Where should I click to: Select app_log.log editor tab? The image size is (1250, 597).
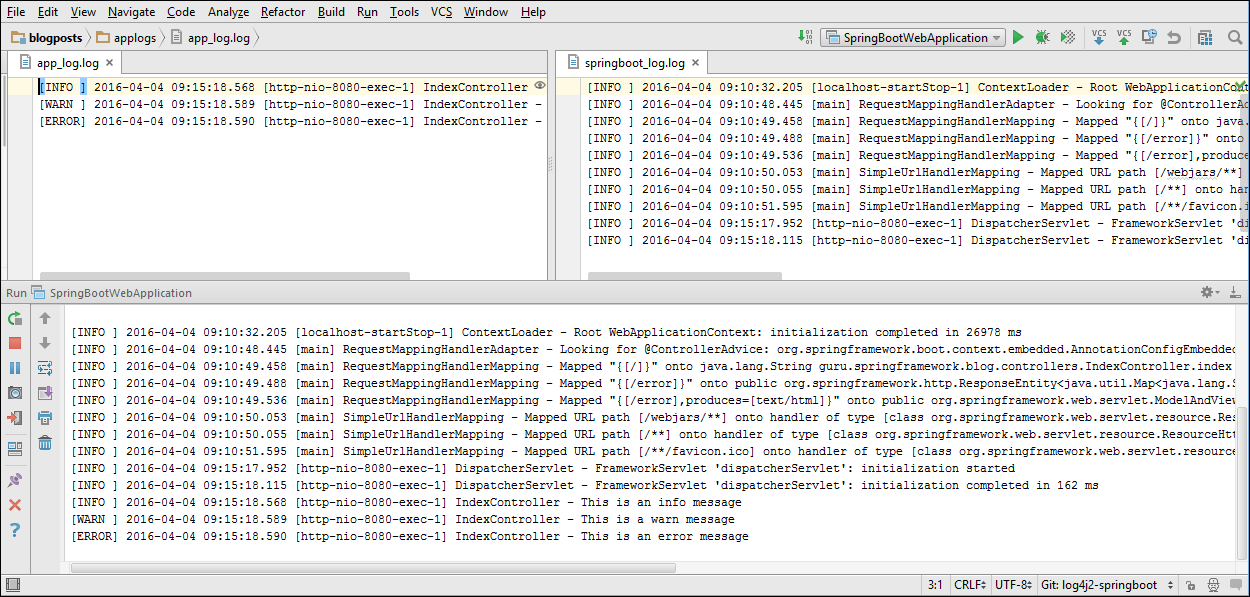66,62
